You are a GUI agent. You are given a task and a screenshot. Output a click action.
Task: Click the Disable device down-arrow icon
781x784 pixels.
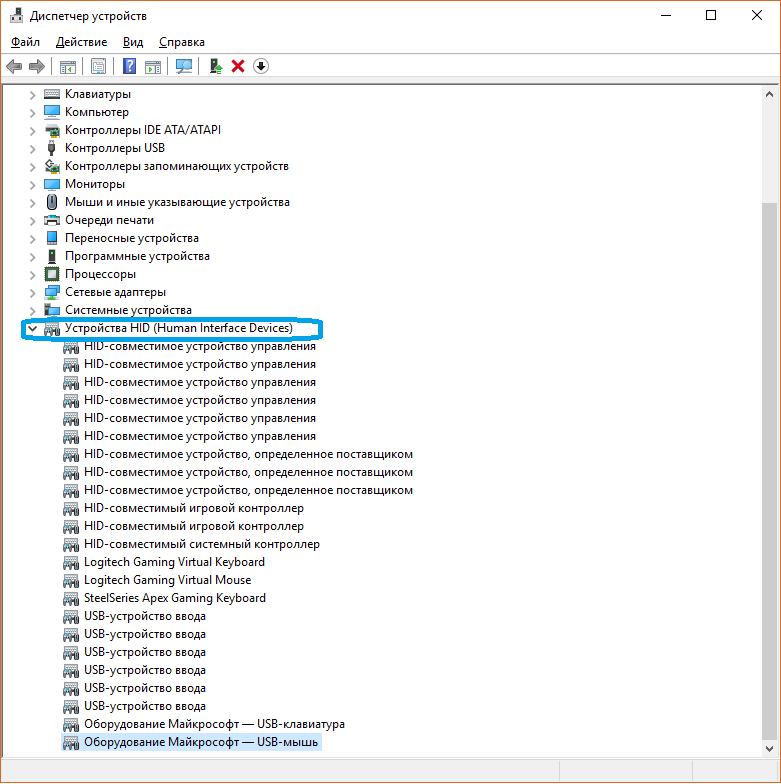coord(261,66)
